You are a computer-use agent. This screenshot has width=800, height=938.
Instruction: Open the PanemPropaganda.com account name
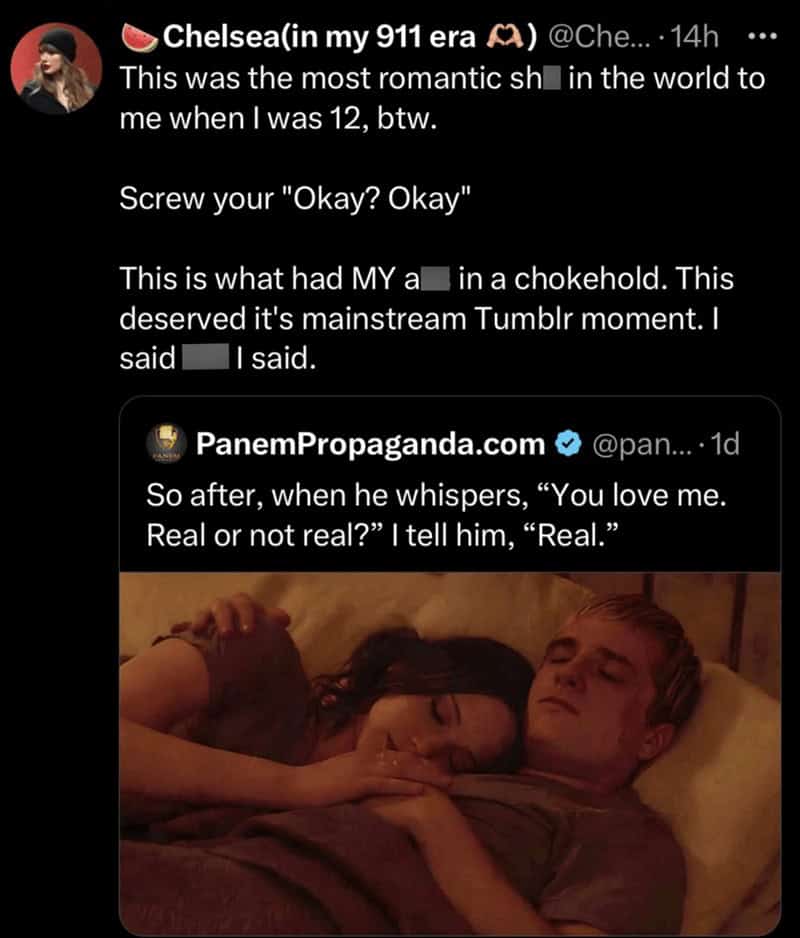click(370, 444)
